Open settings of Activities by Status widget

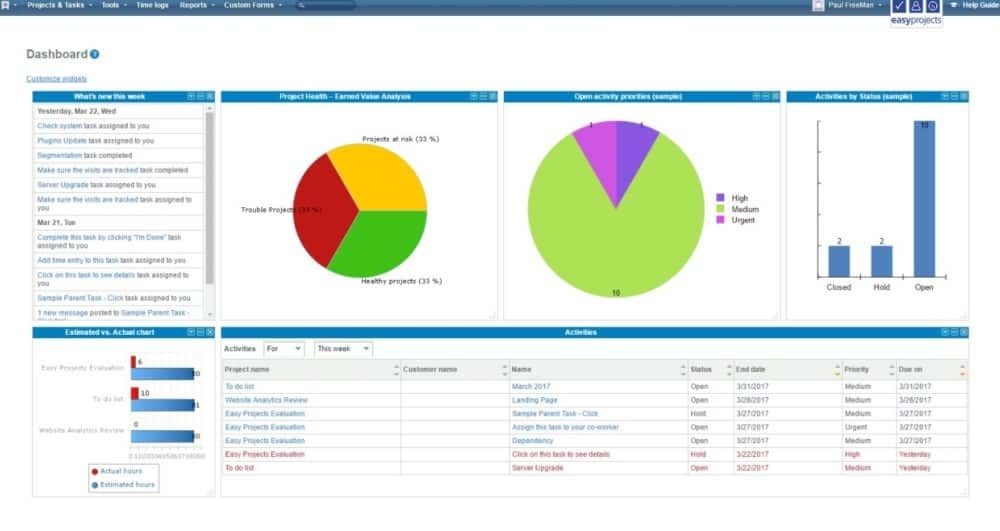click(x=944, y=96)
